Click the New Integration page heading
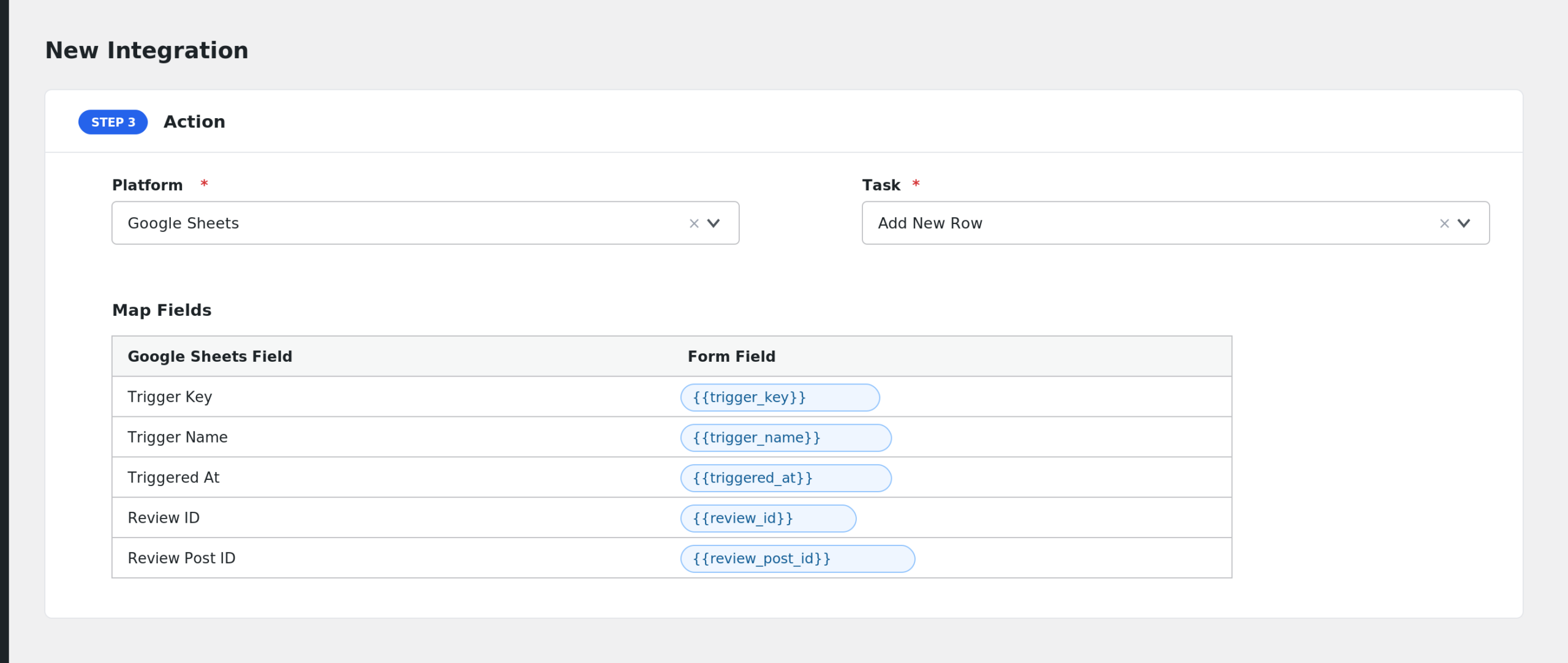This screenshot has width=1568, height=663. tap(147, 50)
